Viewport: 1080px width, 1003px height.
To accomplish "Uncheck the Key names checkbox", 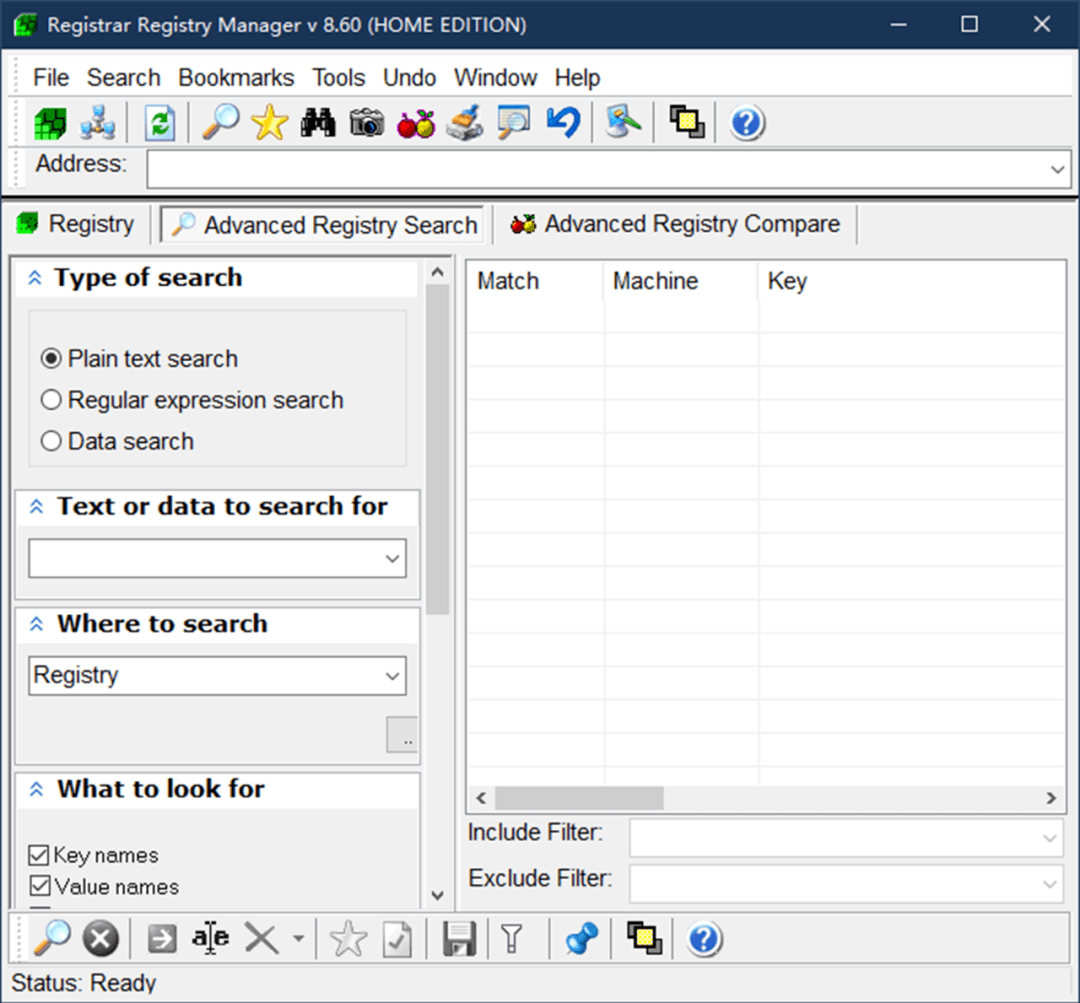I will coord(39,855).
